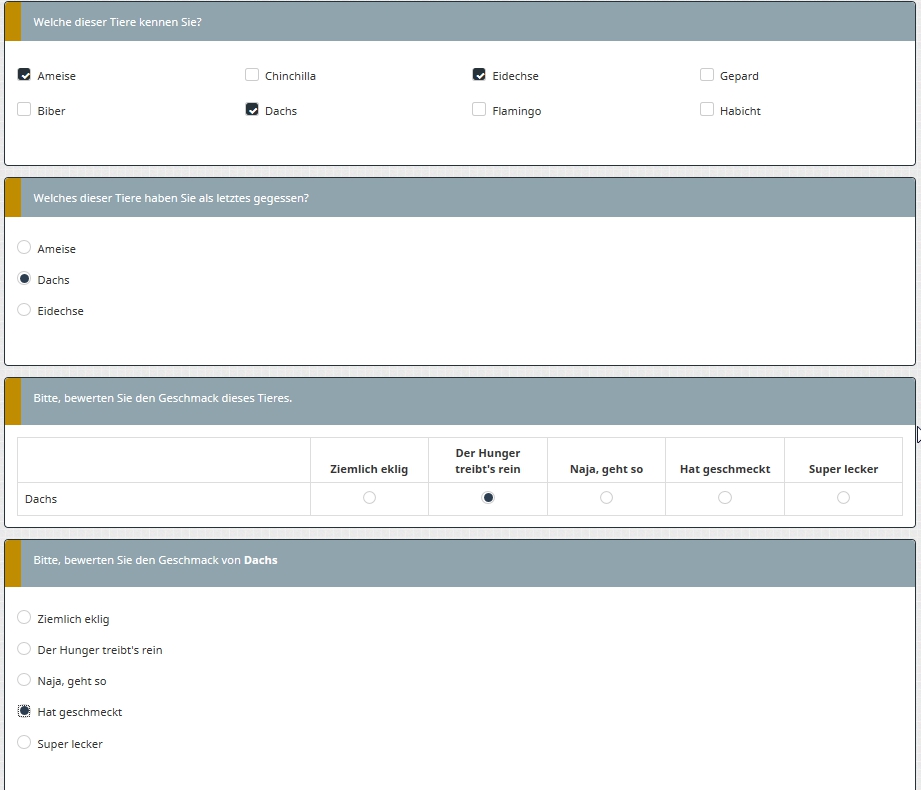Tick the Flamingo checkbox
The image size is (921, 790).
click(479, 110)
